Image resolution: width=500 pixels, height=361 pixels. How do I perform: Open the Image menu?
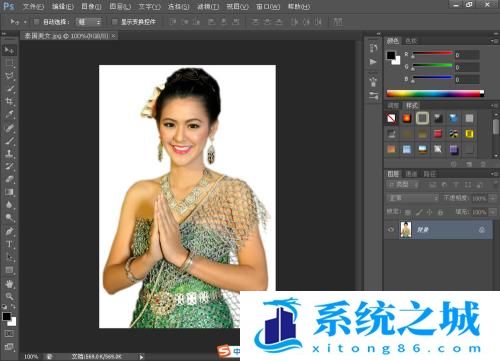point(91,7)
